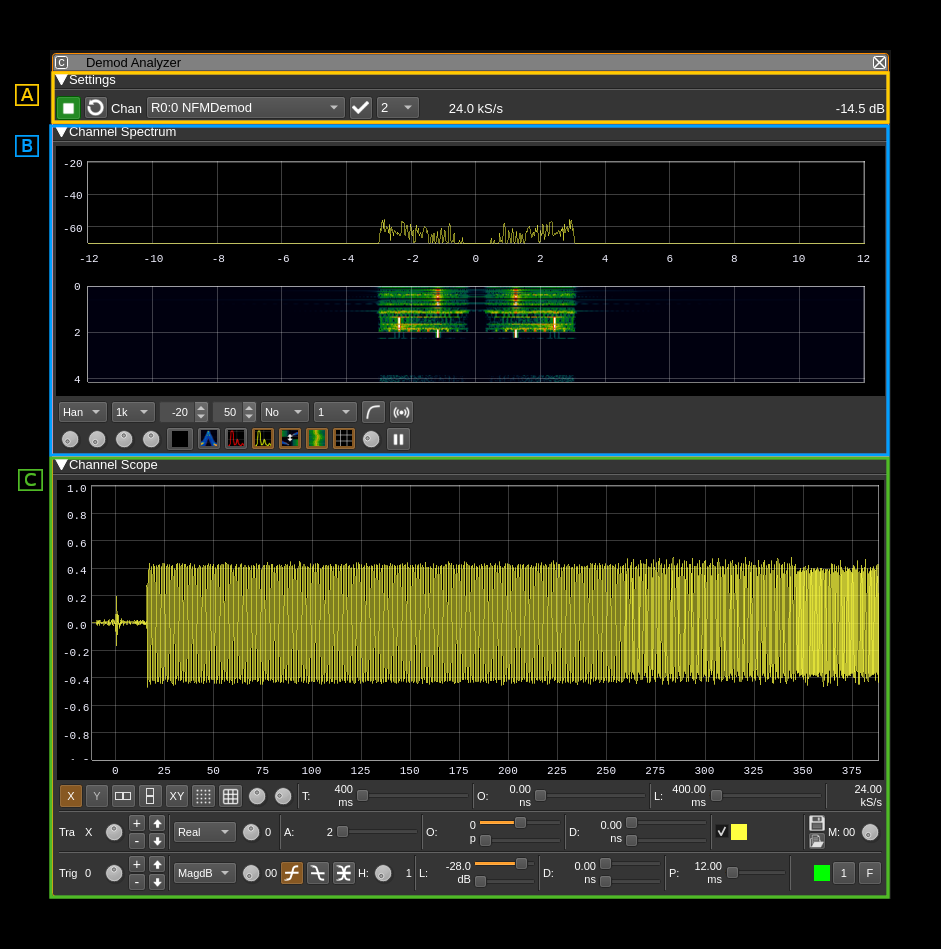Close the Demod Analyzer window
The height and width of the screenshot is (949, 941).
click(x=879, y=62)
